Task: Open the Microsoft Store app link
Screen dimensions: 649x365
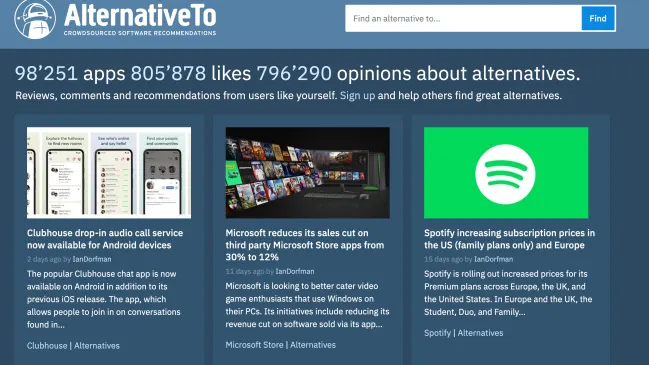Action: pos(255,345)
